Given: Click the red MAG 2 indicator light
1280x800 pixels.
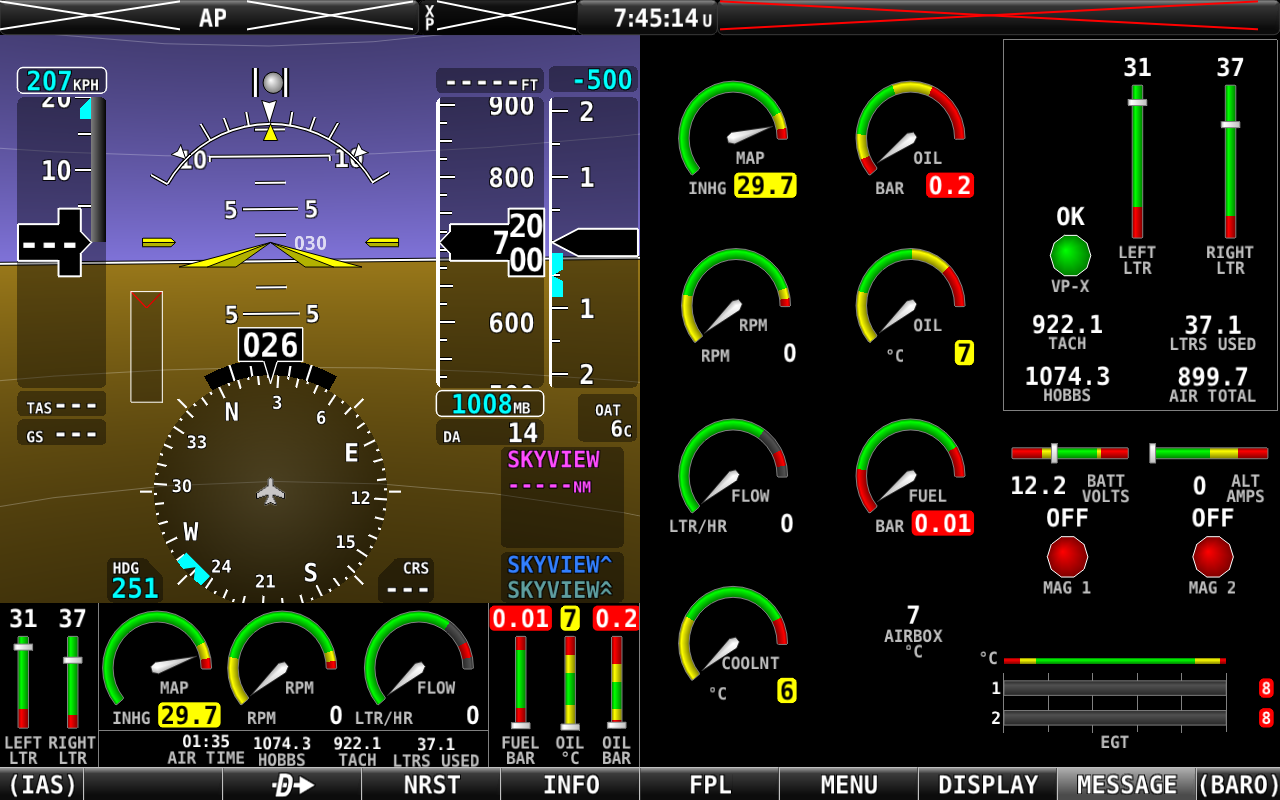Looking at the screenshot, I should tap(1212, 556).
